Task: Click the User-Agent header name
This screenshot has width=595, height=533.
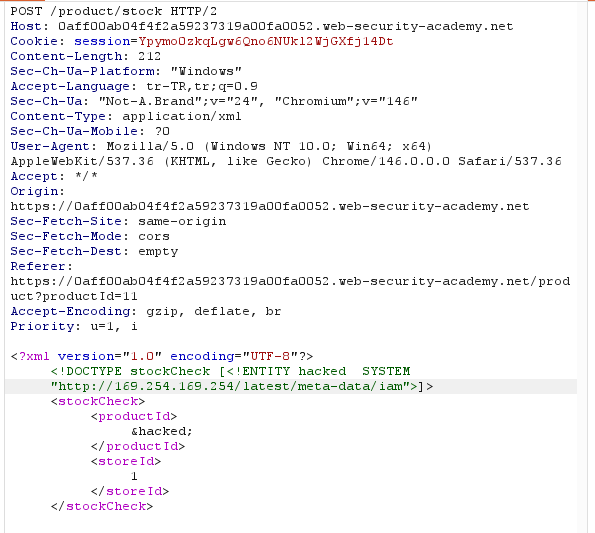Action: click(50, 146)
